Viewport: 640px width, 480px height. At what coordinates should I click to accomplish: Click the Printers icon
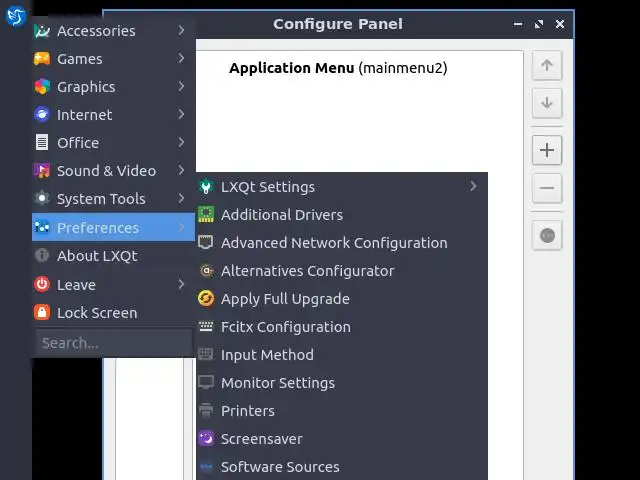tap(206, 411)
